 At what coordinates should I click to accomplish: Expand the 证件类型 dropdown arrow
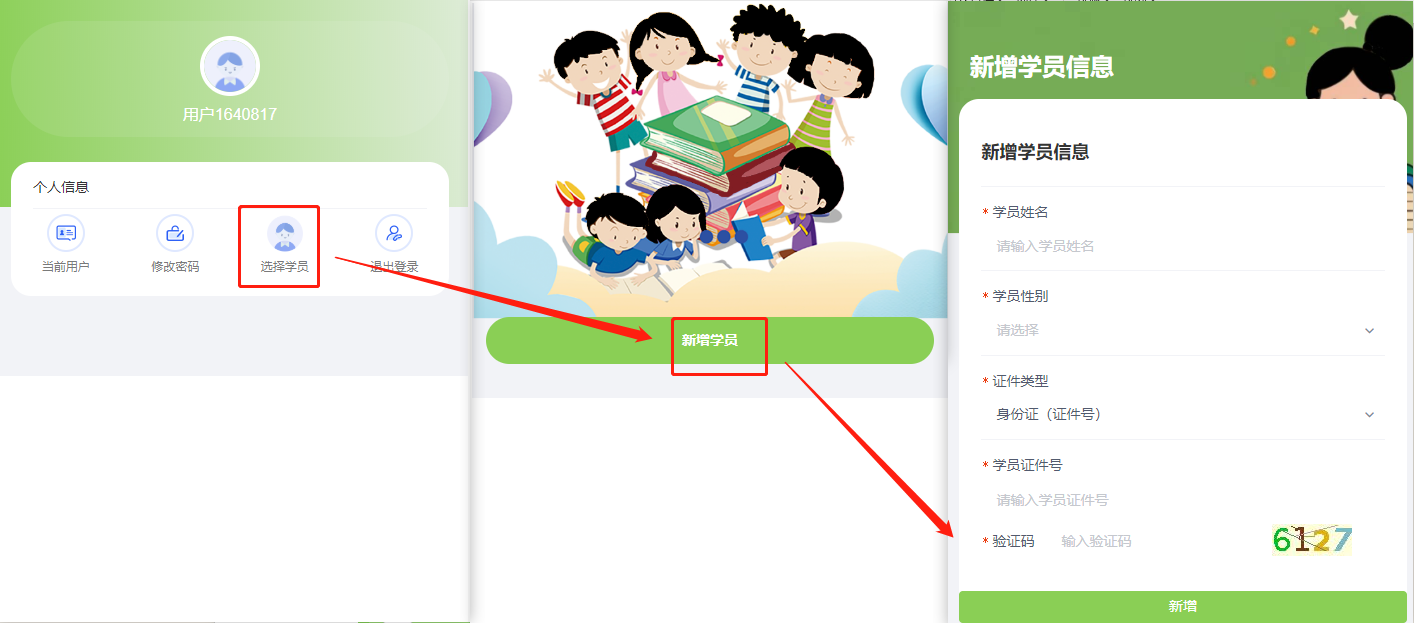[1370, 415]
